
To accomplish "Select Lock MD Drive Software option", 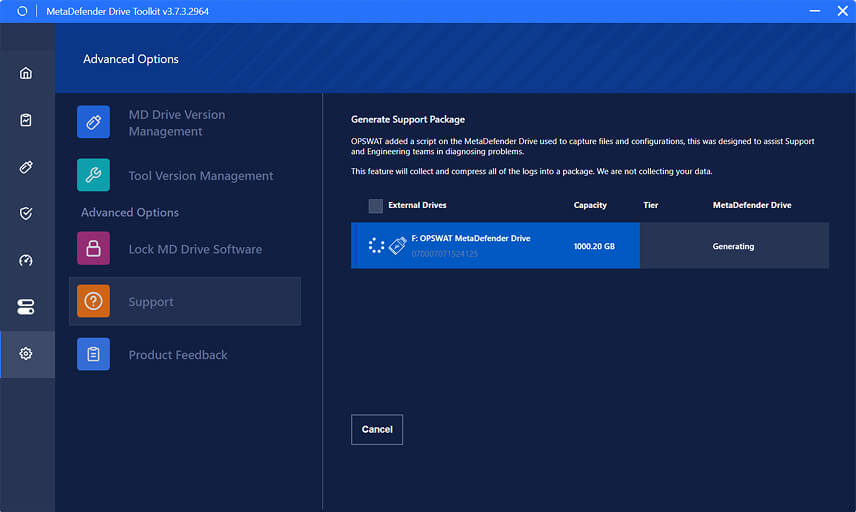I will (x=195, y=249).
